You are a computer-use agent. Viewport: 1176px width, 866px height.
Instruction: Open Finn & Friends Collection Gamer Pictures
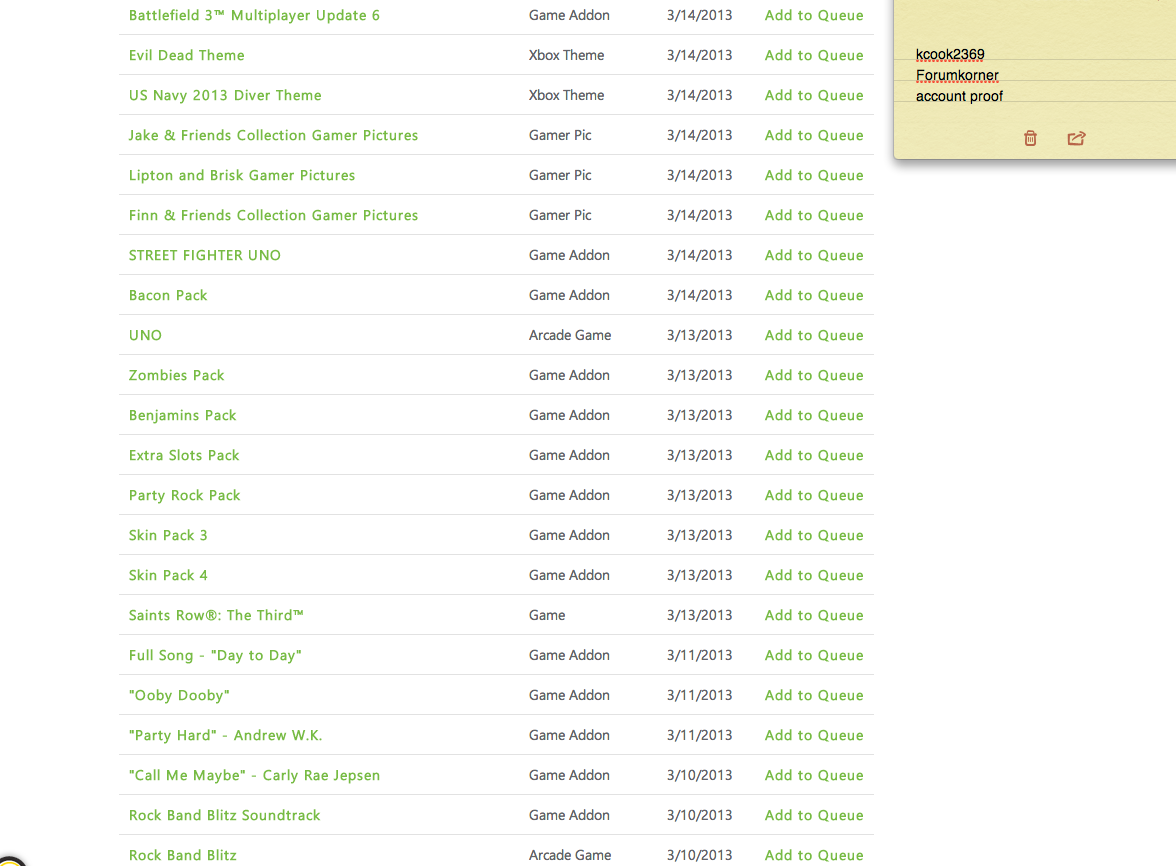pos(273,215)
